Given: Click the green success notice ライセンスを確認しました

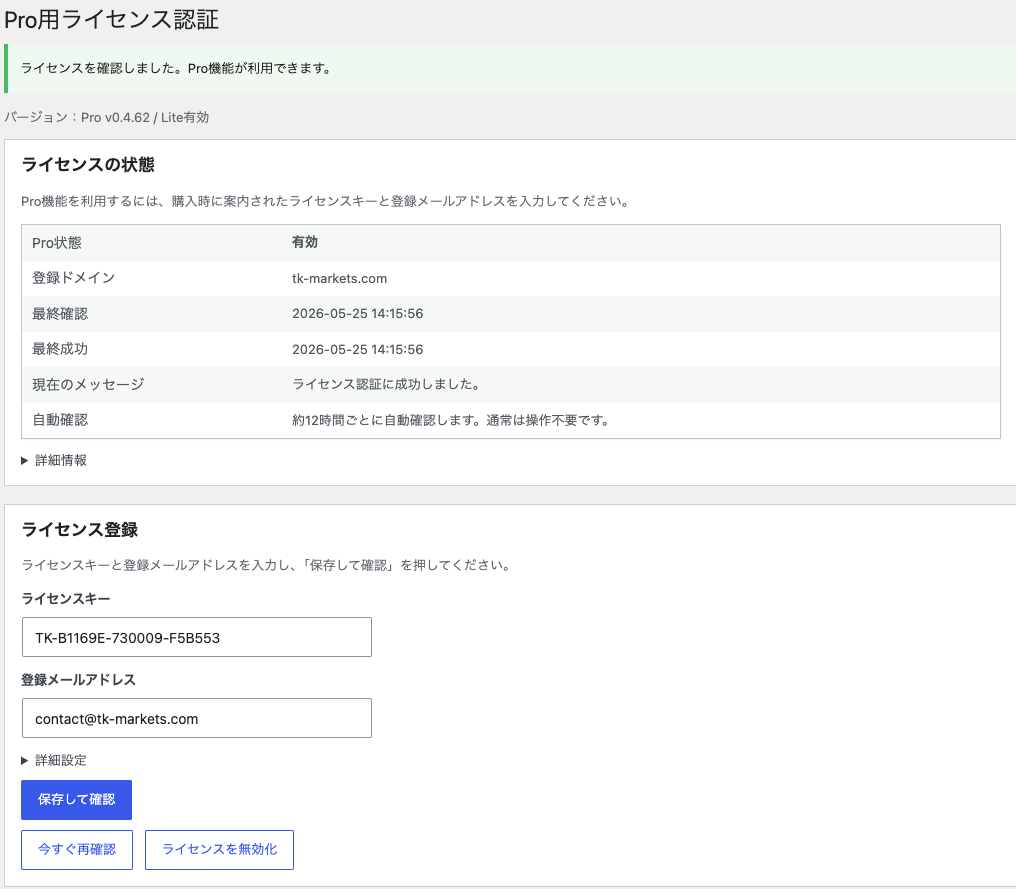Looking at the screenshot, I should coord(511,68).
